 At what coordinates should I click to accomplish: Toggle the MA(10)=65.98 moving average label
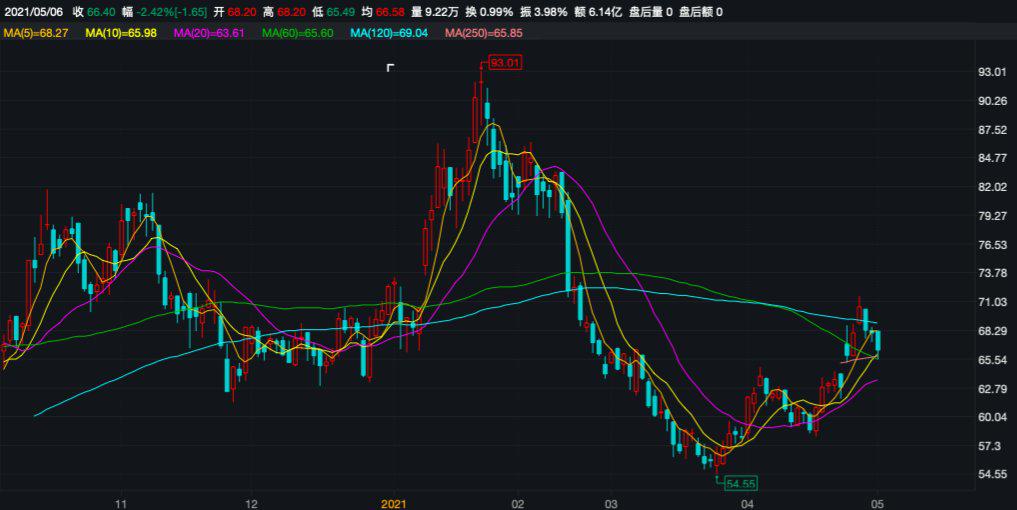tap(124, 33)
